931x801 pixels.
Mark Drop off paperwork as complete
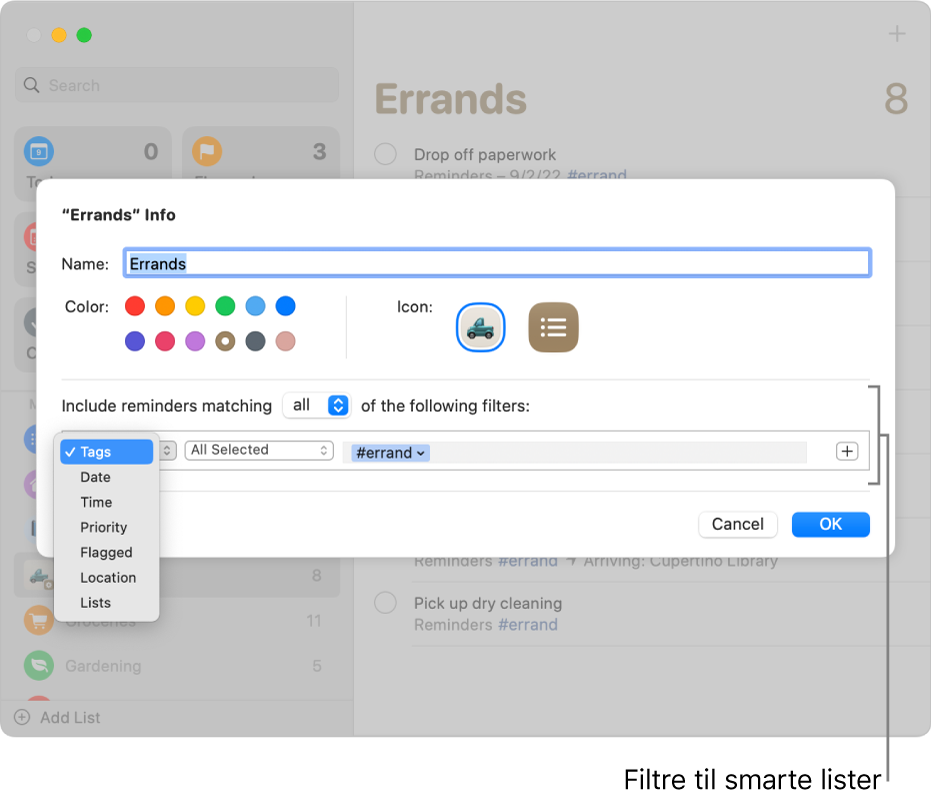pyautogui.click(x=385, y=154)
